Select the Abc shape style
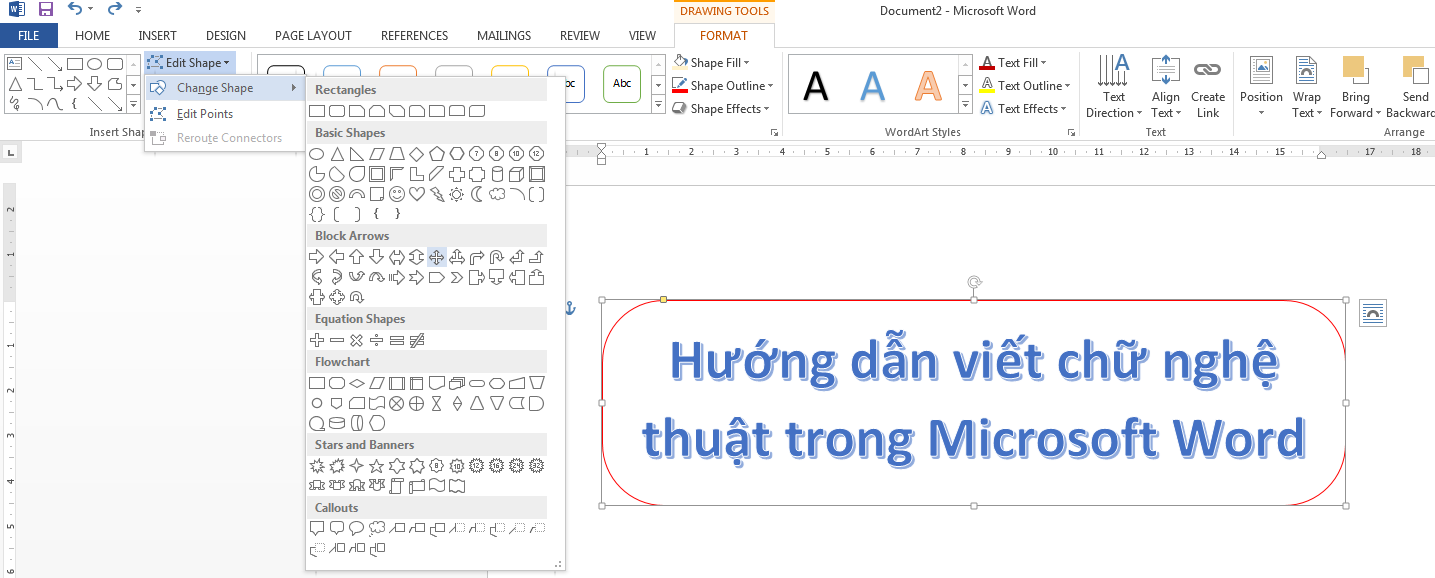The width and height of the screenshot is (1435, 578). click(621, 84)
